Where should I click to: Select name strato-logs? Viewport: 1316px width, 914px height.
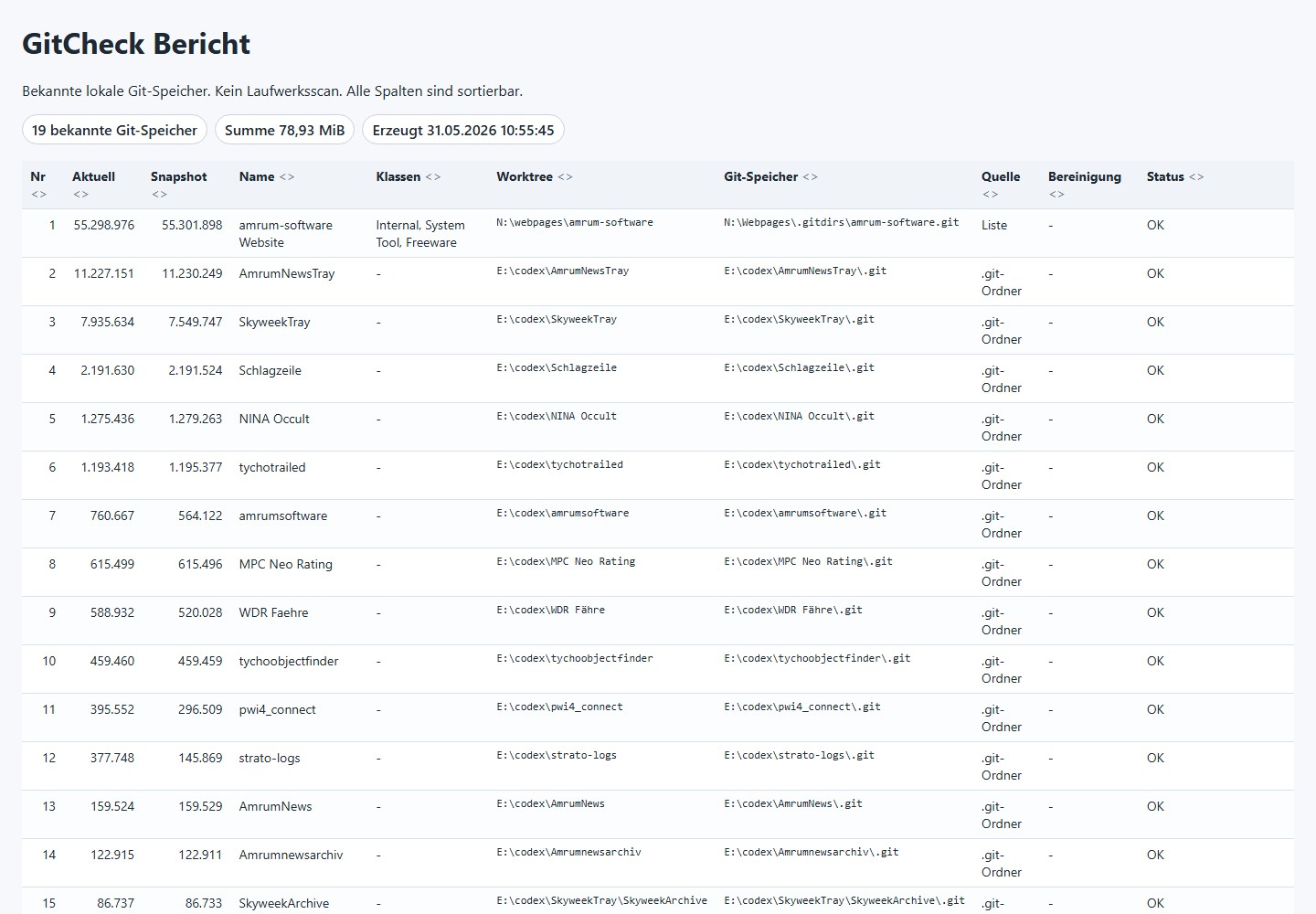(x=270, y=758)
